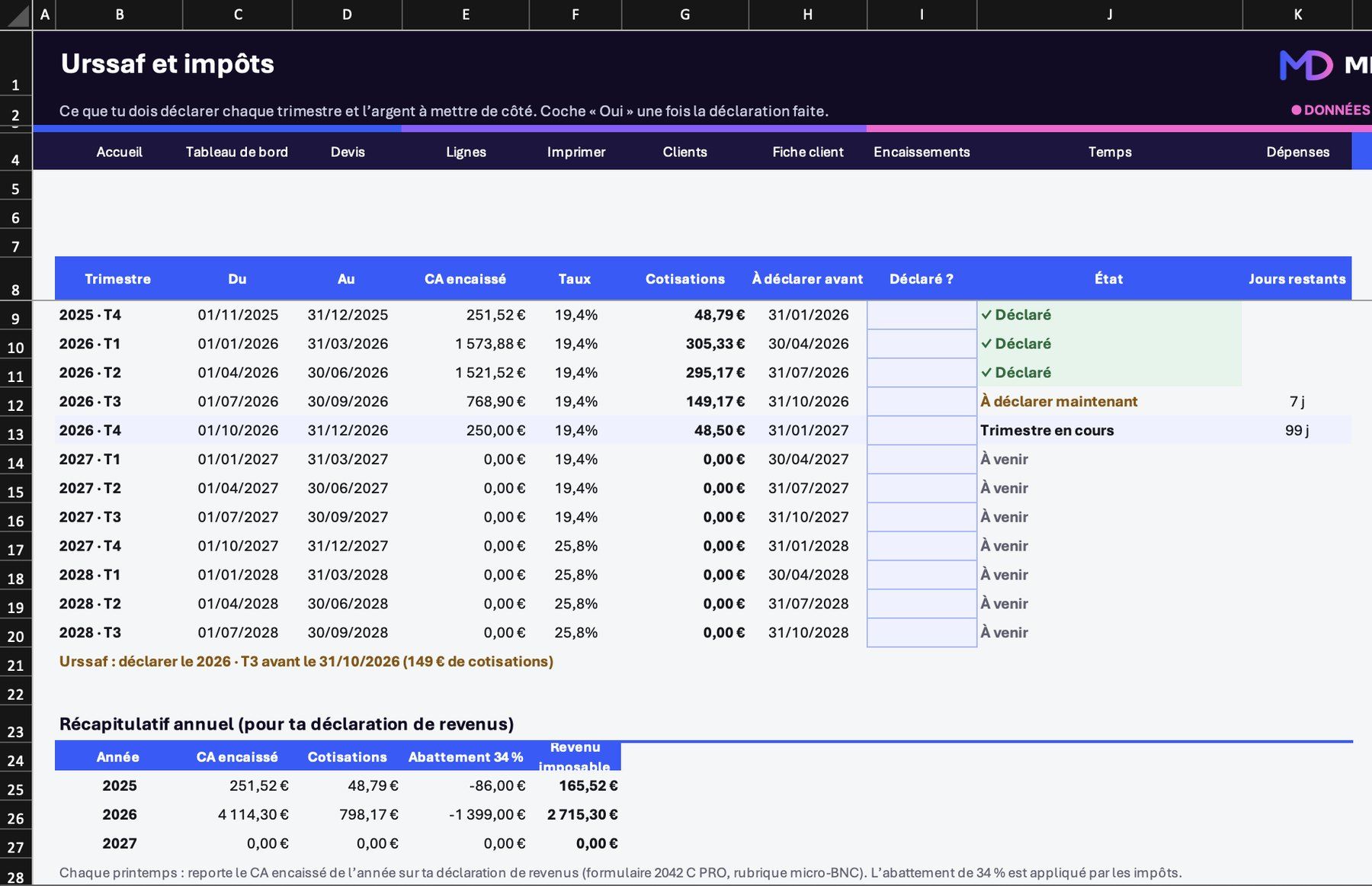The height and width of the screenshot is (886, 1372).
Task: Open the Lignes tab
Action: [466, 152]
